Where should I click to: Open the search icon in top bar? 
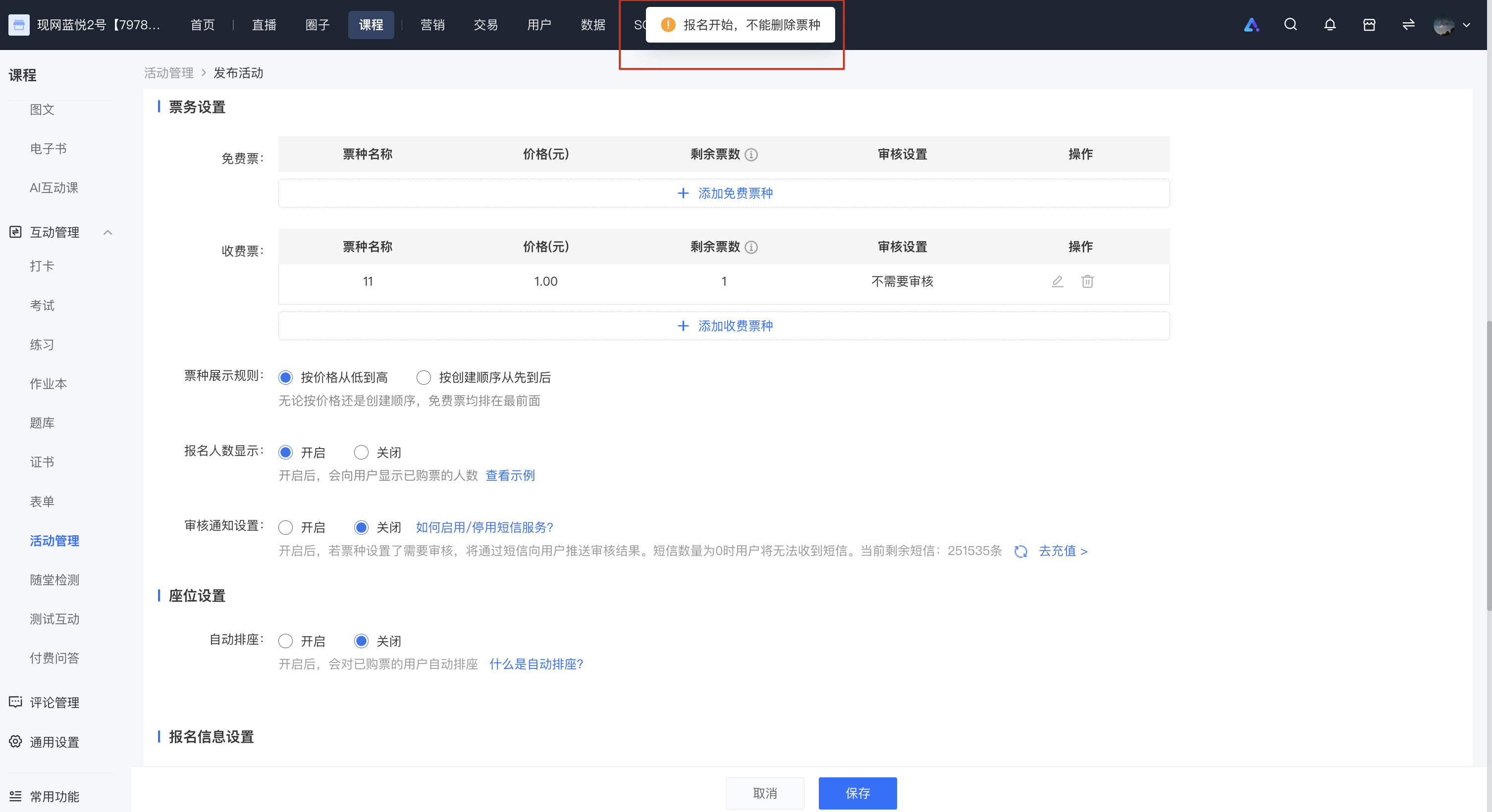point(1290,24)
